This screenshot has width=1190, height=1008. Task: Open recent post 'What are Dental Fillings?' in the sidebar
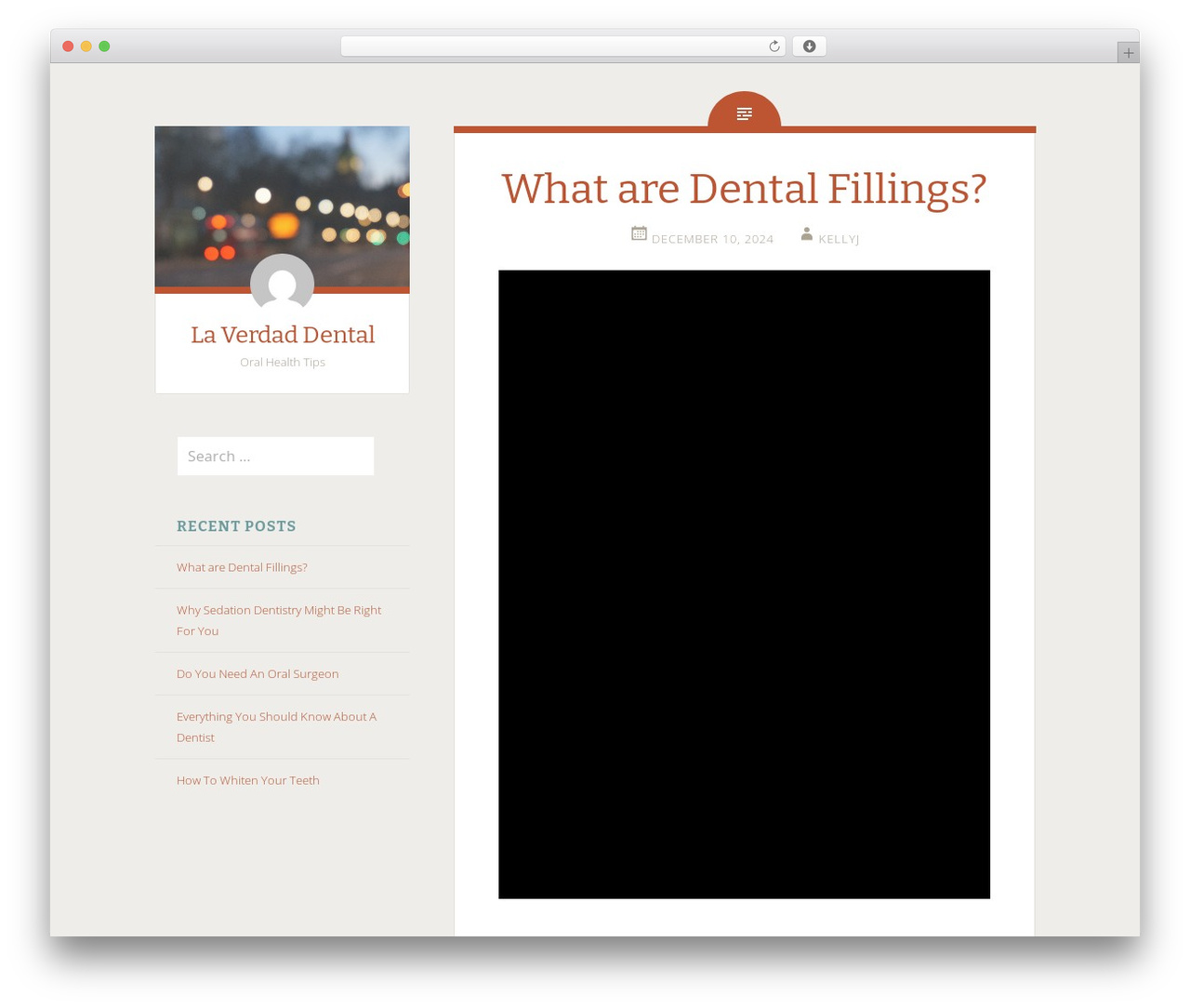click(242, 567)
